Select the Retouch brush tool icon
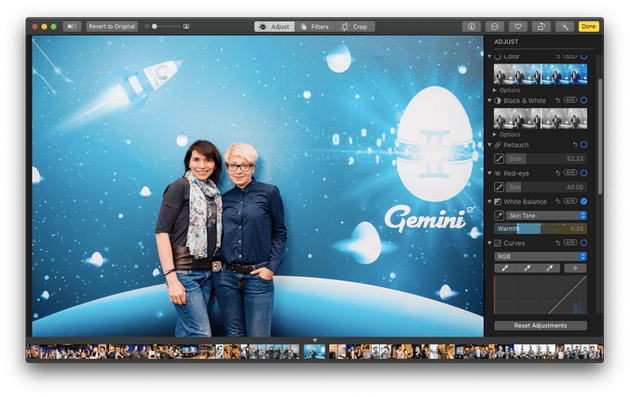This screenshot has width=630, height=397. tap(499, 159)
